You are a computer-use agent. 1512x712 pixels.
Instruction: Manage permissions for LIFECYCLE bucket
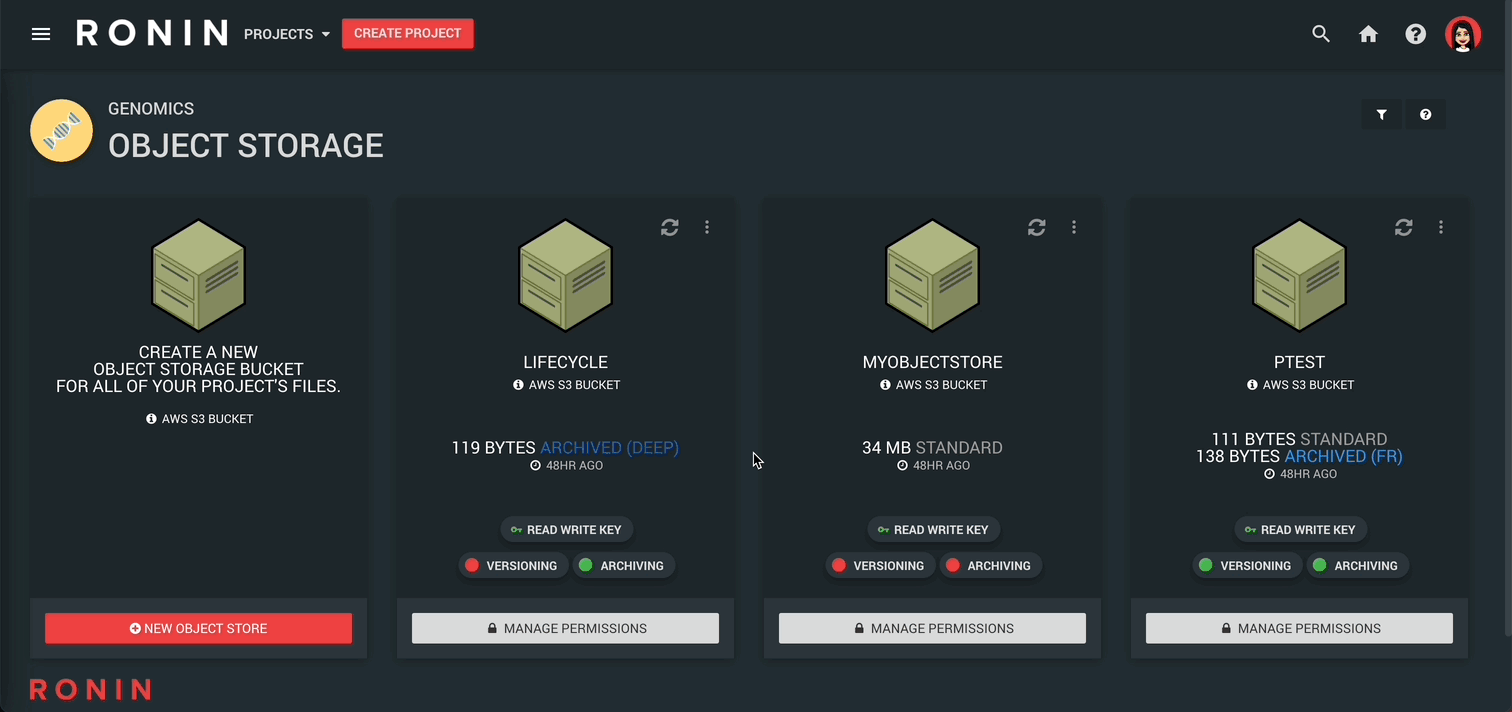565,628
